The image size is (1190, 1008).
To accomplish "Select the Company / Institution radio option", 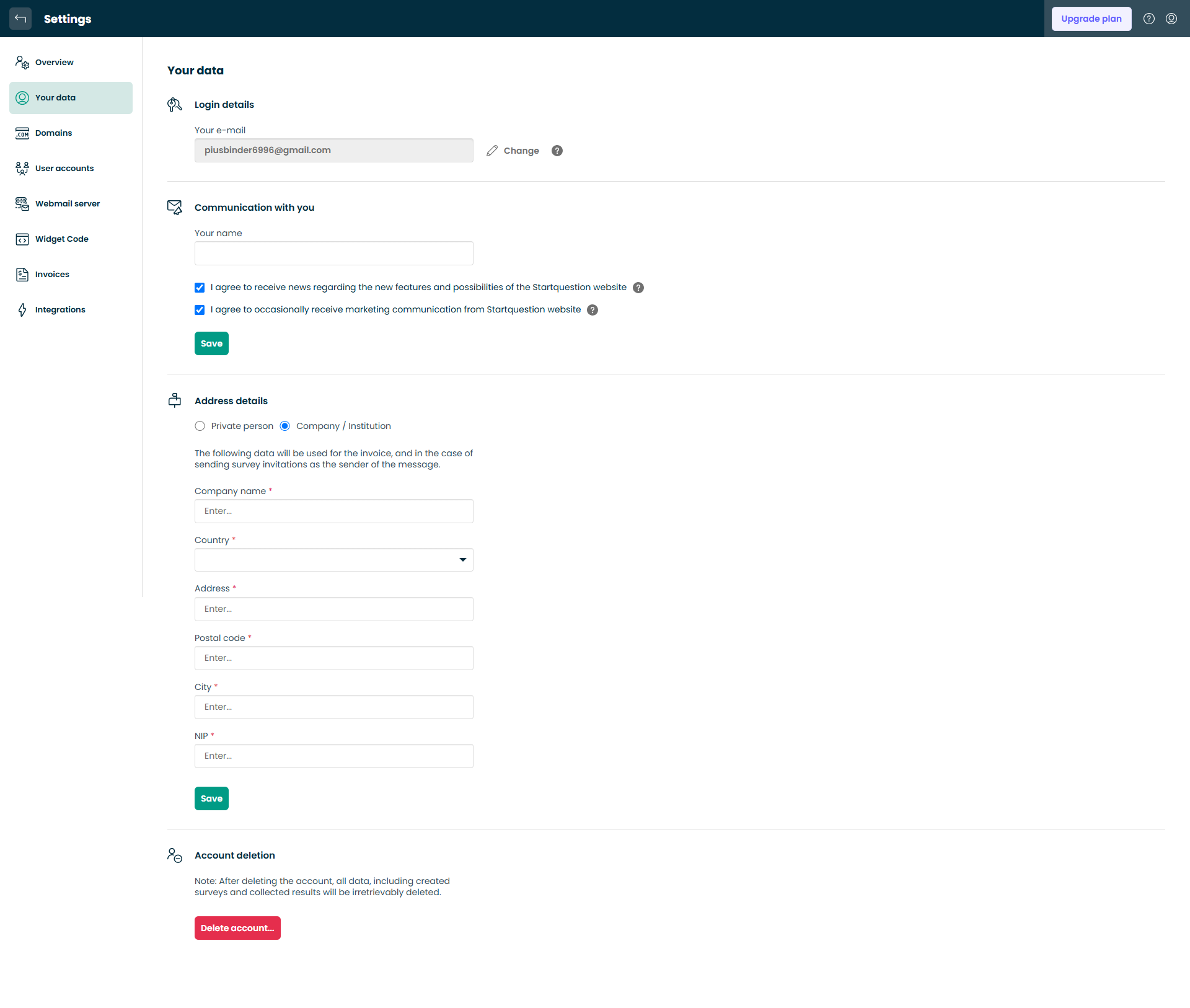I will (x=285, y=426).
